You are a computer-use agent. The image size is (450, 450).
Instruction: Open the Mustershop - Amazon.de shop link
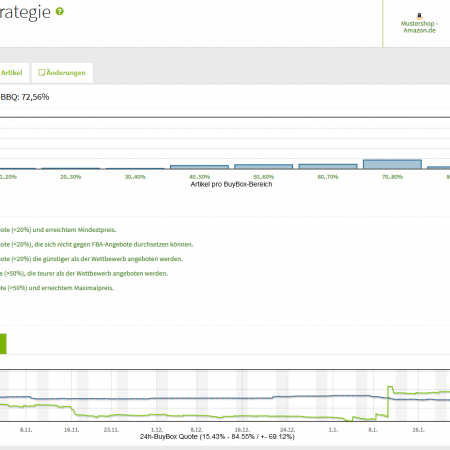tap(419, 27)
